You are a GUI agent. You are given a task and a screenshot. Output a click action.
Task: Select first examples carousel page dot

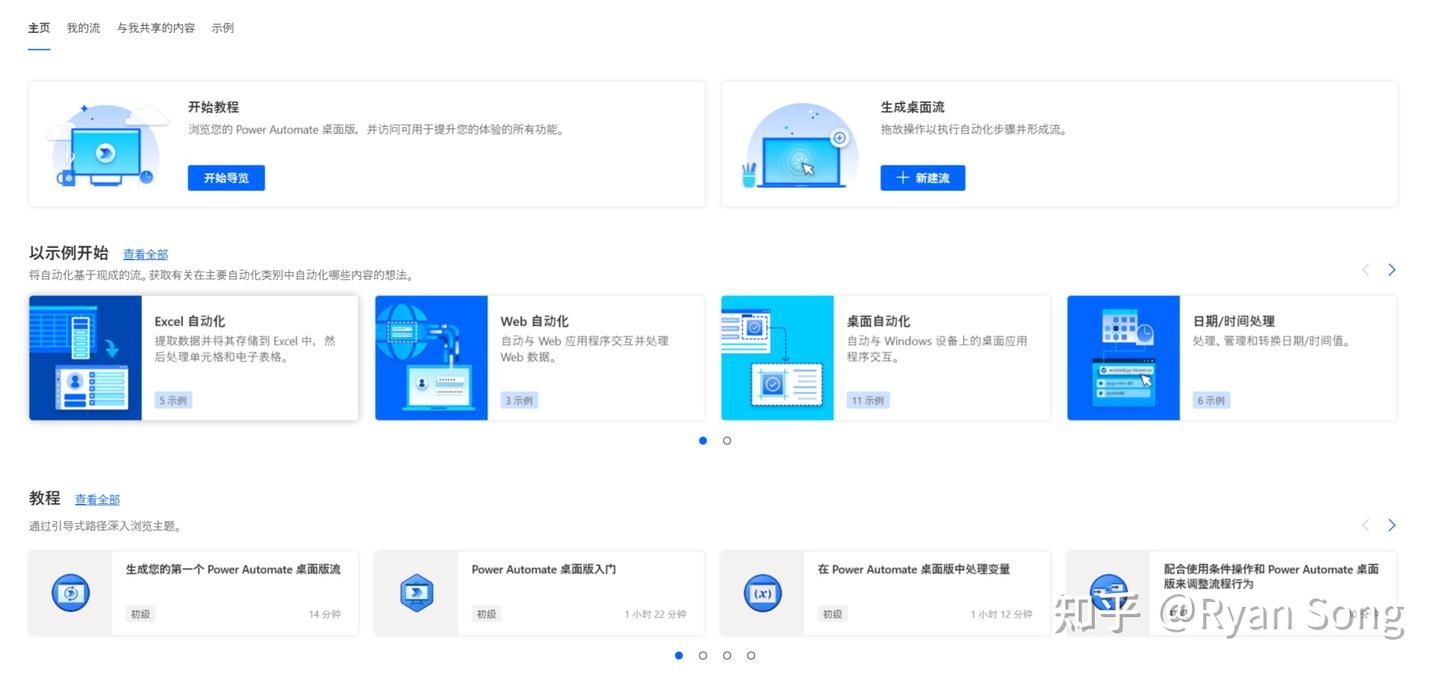coord(703,440)
